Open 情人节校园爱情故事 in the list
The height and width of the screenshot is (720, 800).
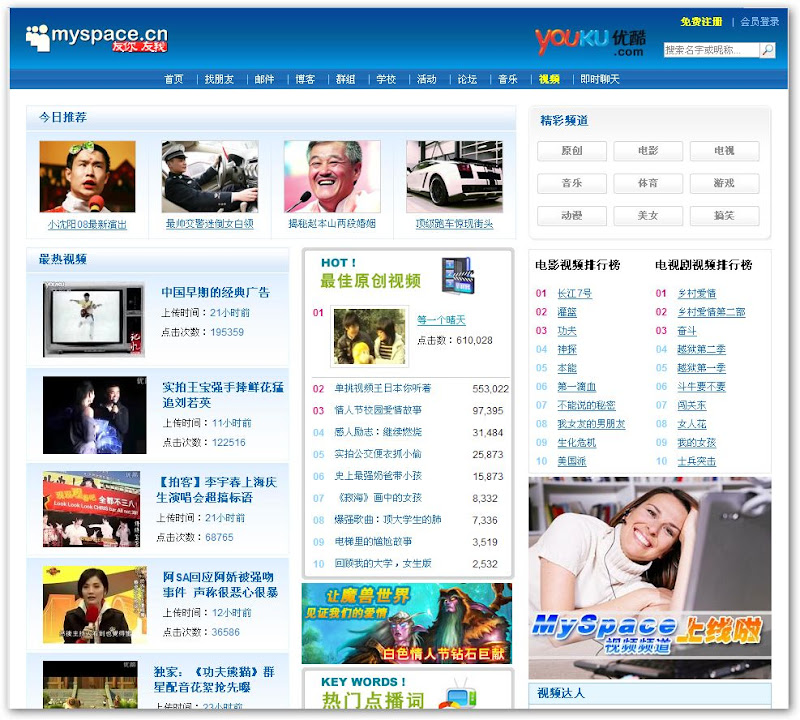(378, 410)
